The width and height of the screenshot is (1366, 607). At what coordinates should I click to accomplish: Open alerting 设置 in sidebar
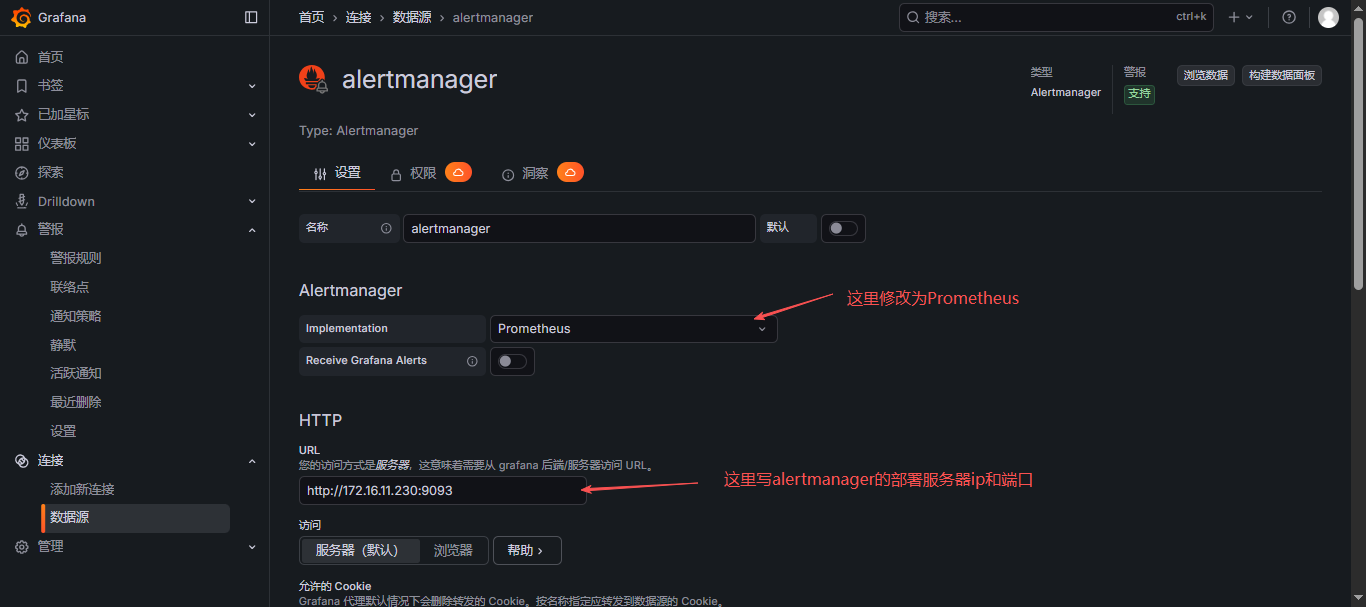pos(63,431)
